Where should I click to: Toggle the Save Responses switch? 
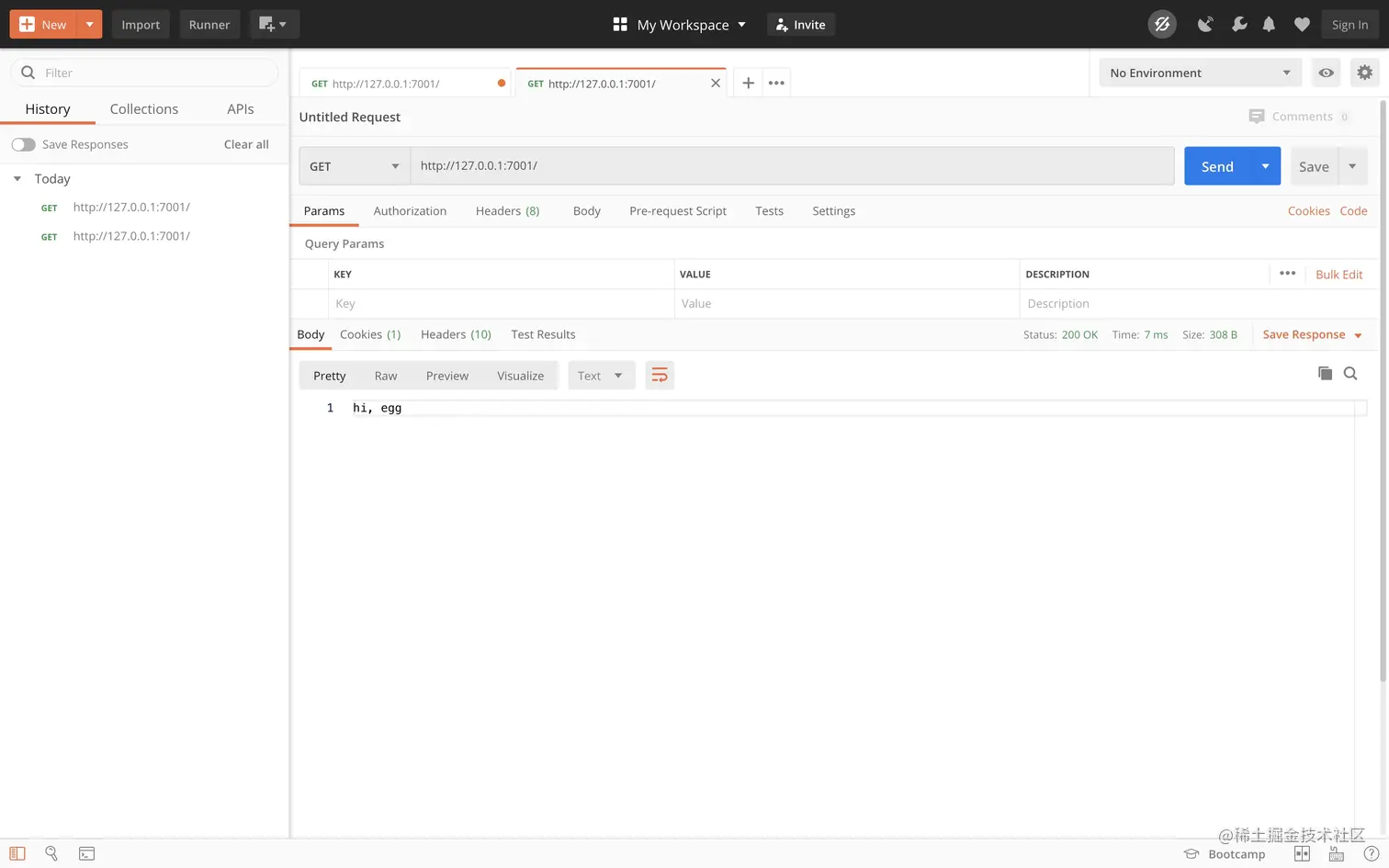23,144
